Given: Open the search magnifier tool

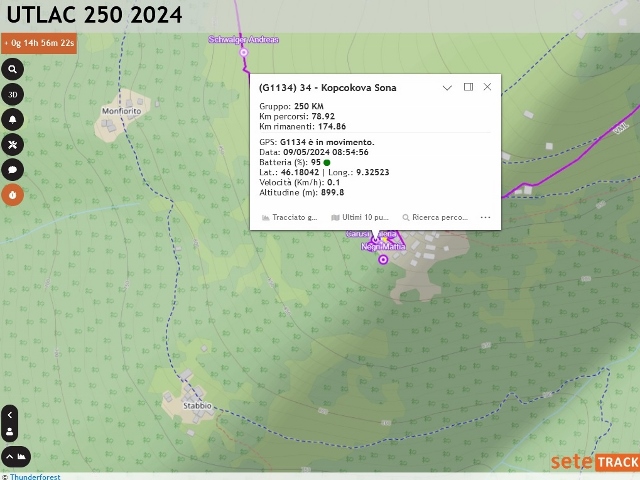Looking at the screenshot, I should (x=13, y=69).
